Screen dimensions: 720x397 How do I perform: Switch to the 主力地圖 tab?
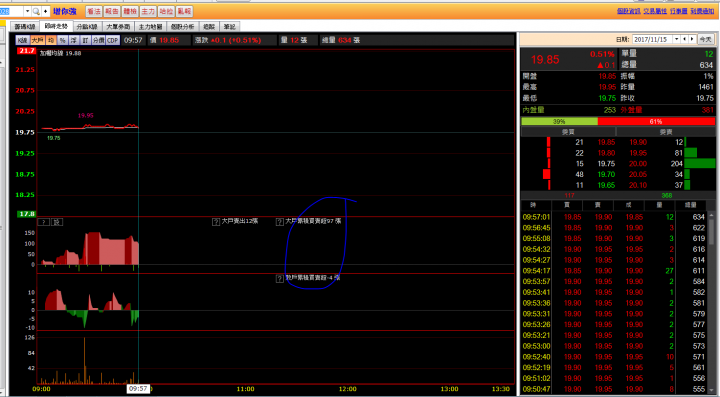click(150, 27)
